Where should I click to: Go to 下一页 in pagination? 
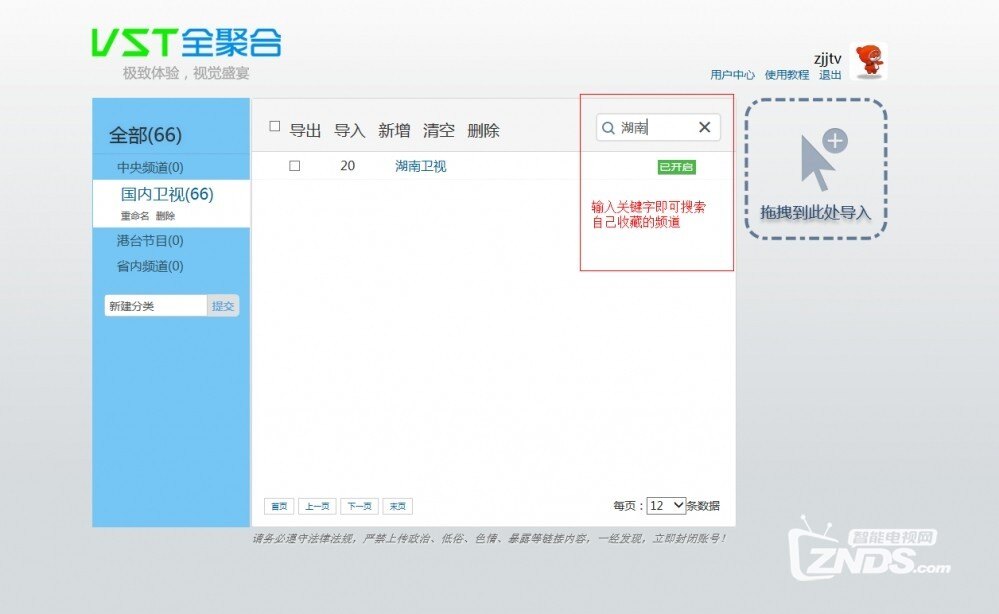tap(359, 507)
